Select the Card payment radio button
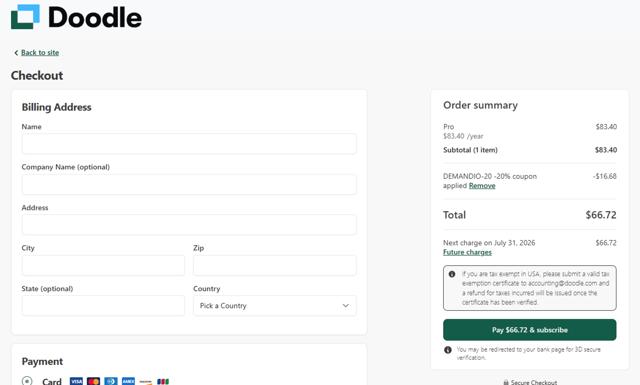Screen dimensions: 640x385 click(x=27, y=381)
